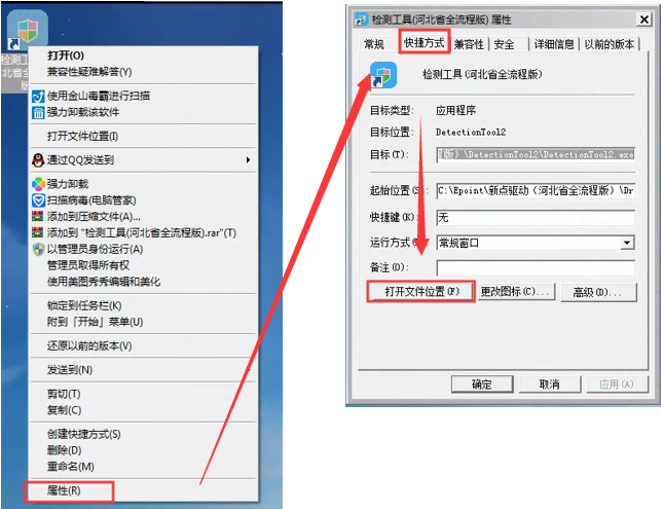Open the 详细信息 tab
The height and width of the screenshot is (509, 661).
(554, 44)
